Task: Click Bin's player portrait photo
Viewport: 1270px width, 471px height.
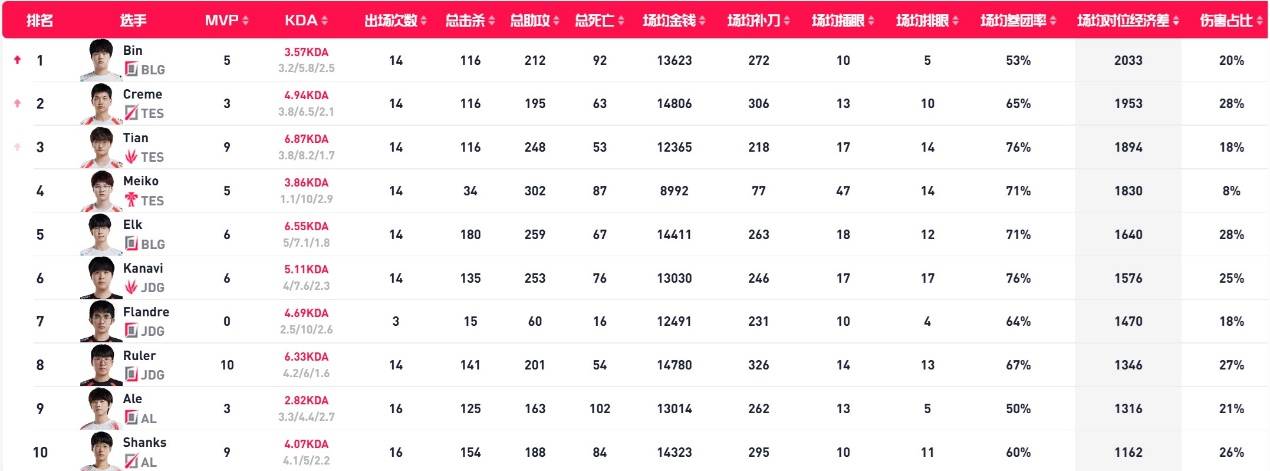Action: 101,60
